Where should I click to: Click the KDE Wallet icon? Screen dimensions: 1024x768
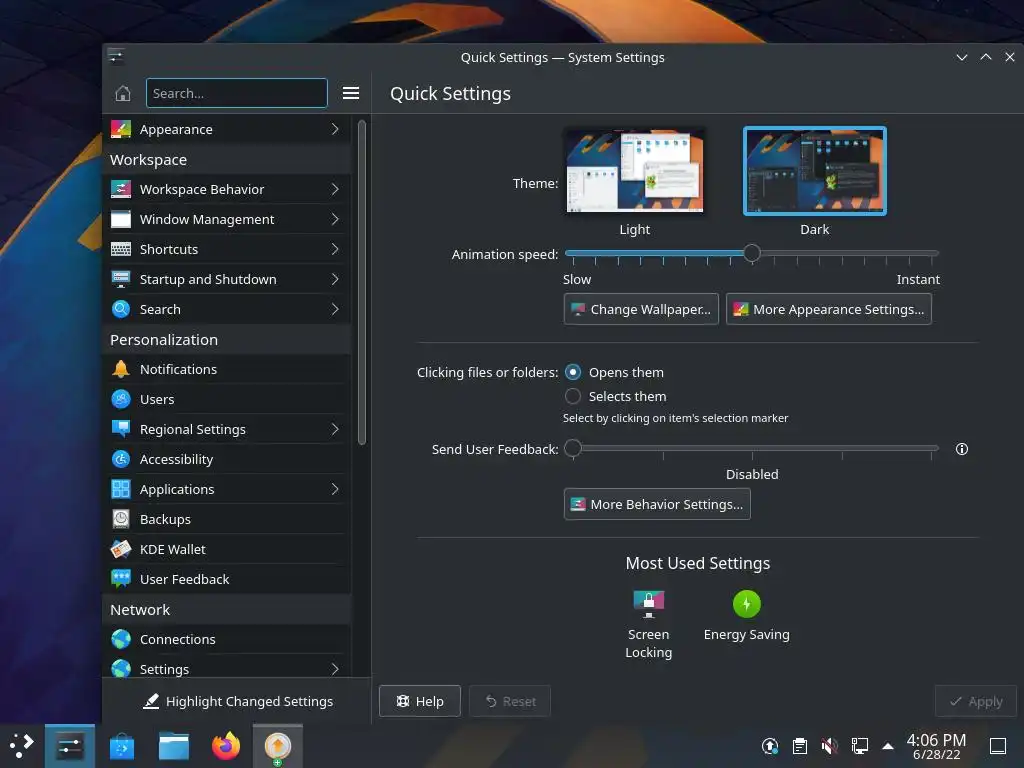click(x=121, y=549)
